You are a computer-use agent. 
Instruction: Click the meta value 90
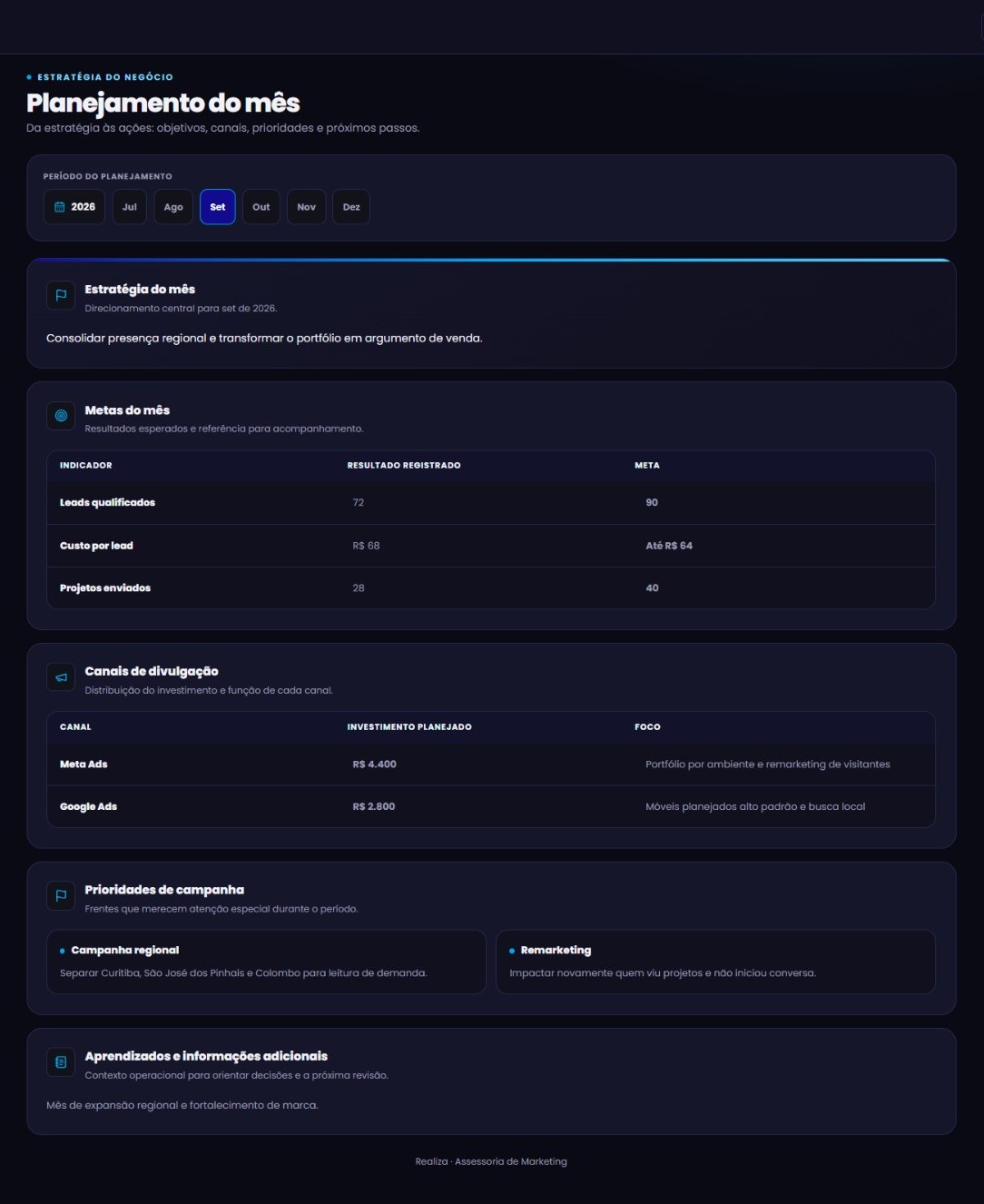click(x=652, y=502)
